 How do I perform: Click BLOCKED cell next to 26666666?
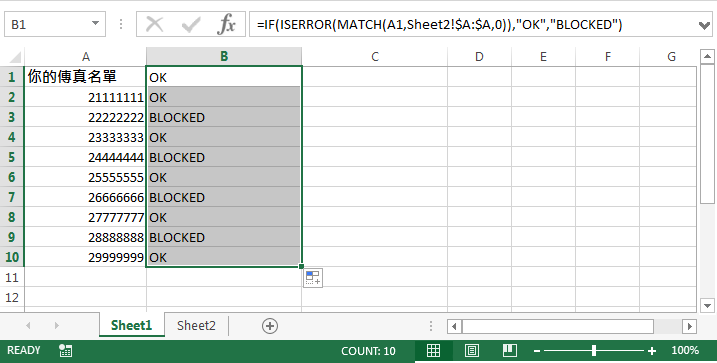click(224, 198)
